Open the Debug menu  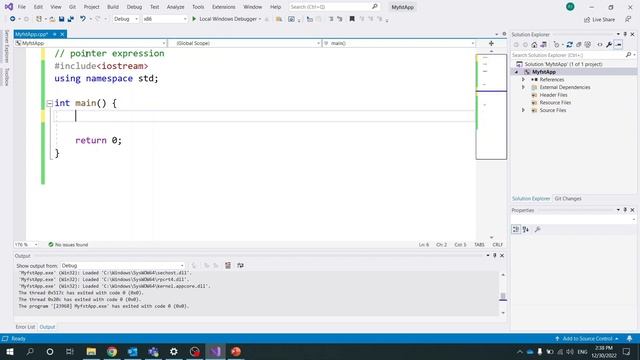click(134, 7)
